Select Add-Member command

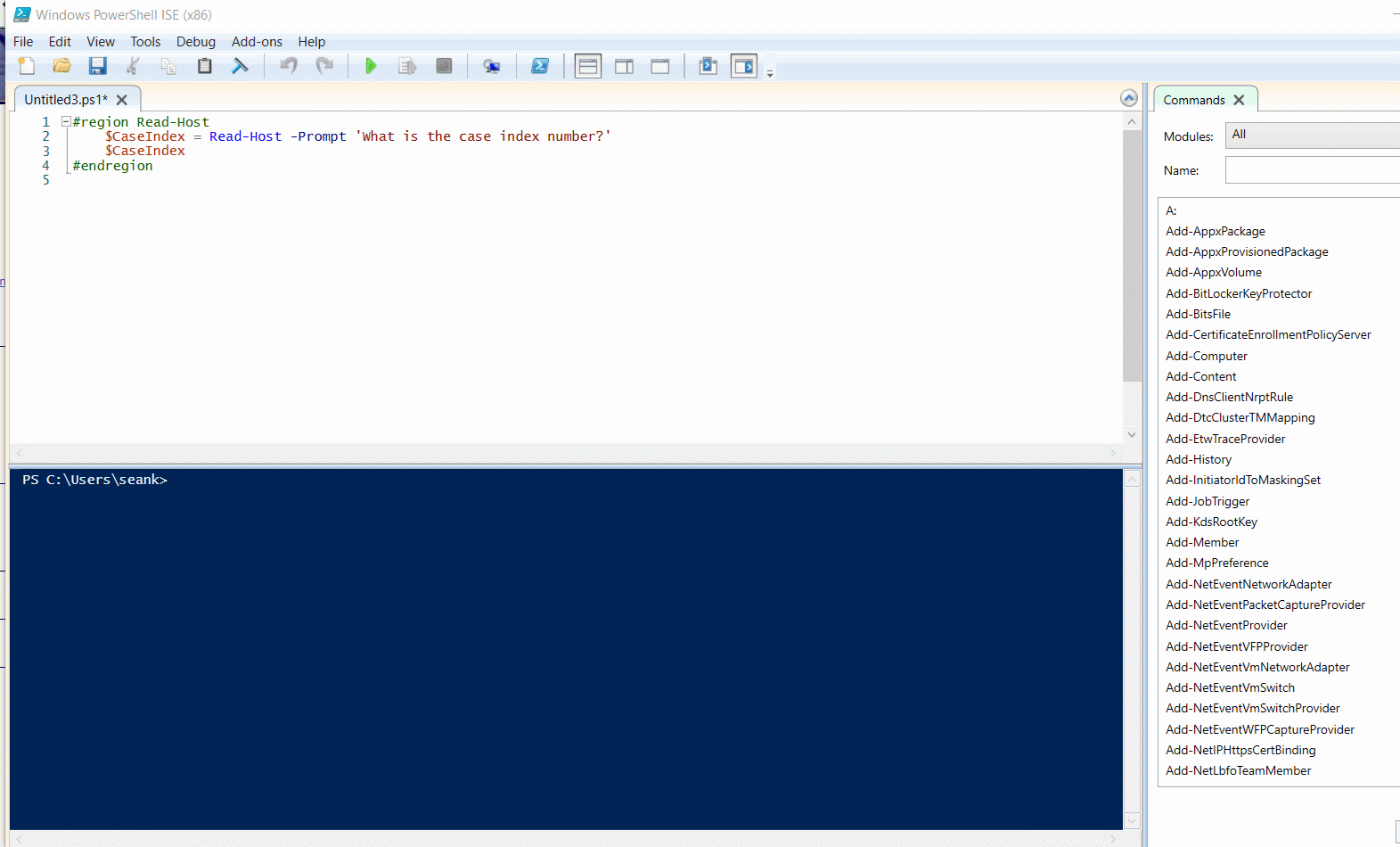(1202, 542)
